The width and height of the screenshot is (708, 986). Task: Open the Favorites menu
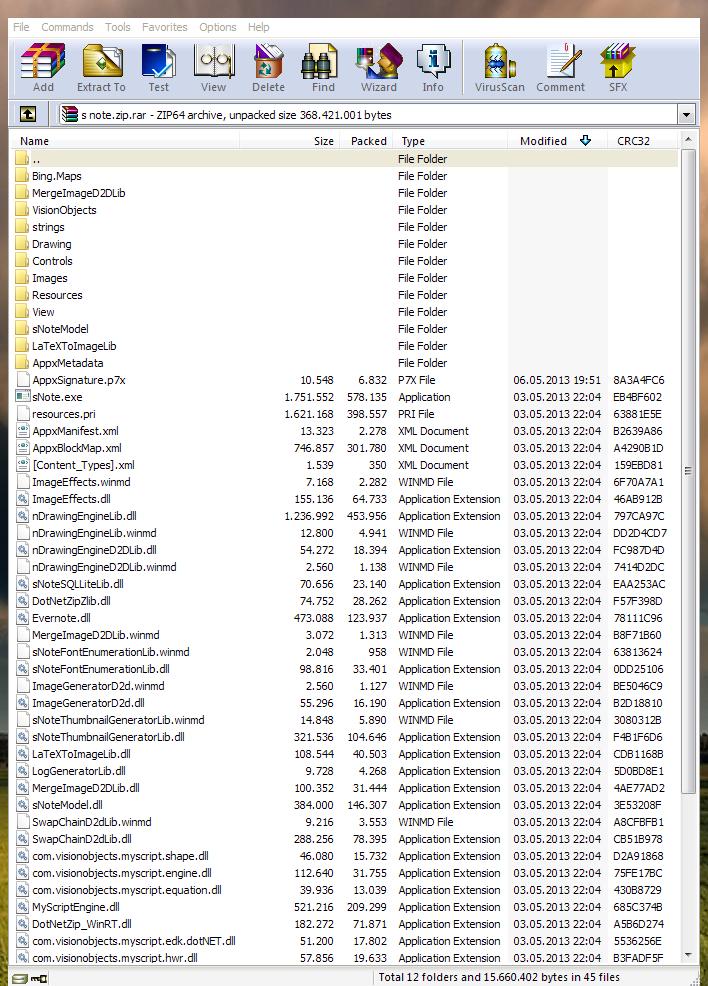click(165, 27)
